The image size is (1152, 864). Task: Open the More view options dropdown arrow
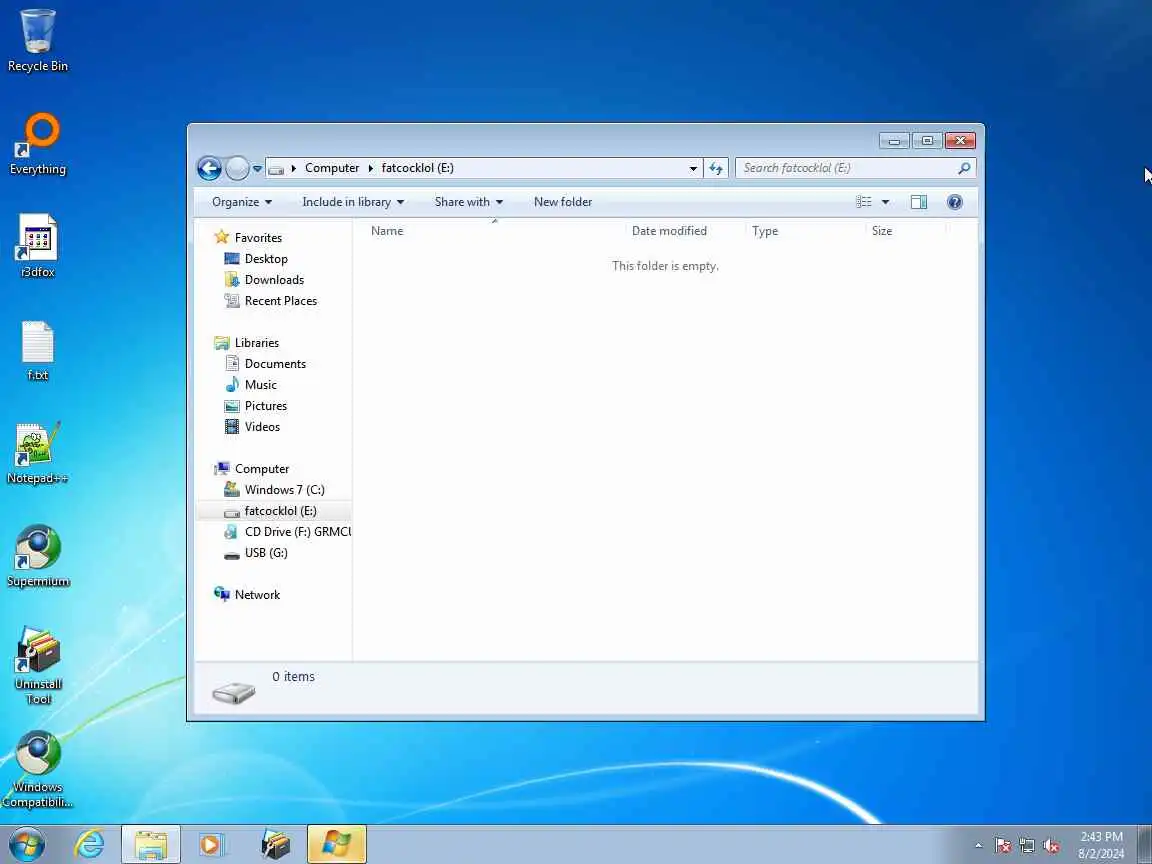pyautogui.click(x=885, y=202)
